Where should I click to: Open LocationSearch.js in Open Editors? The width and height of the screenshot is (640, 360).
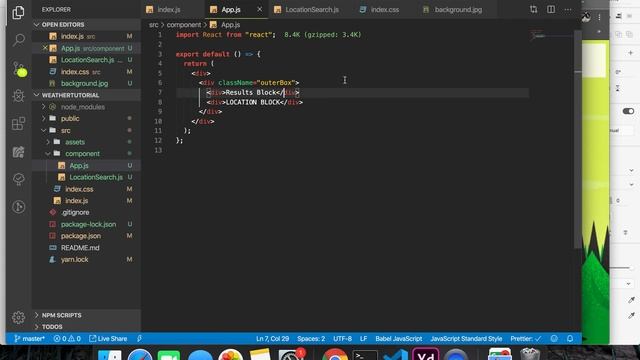[87, 60]
